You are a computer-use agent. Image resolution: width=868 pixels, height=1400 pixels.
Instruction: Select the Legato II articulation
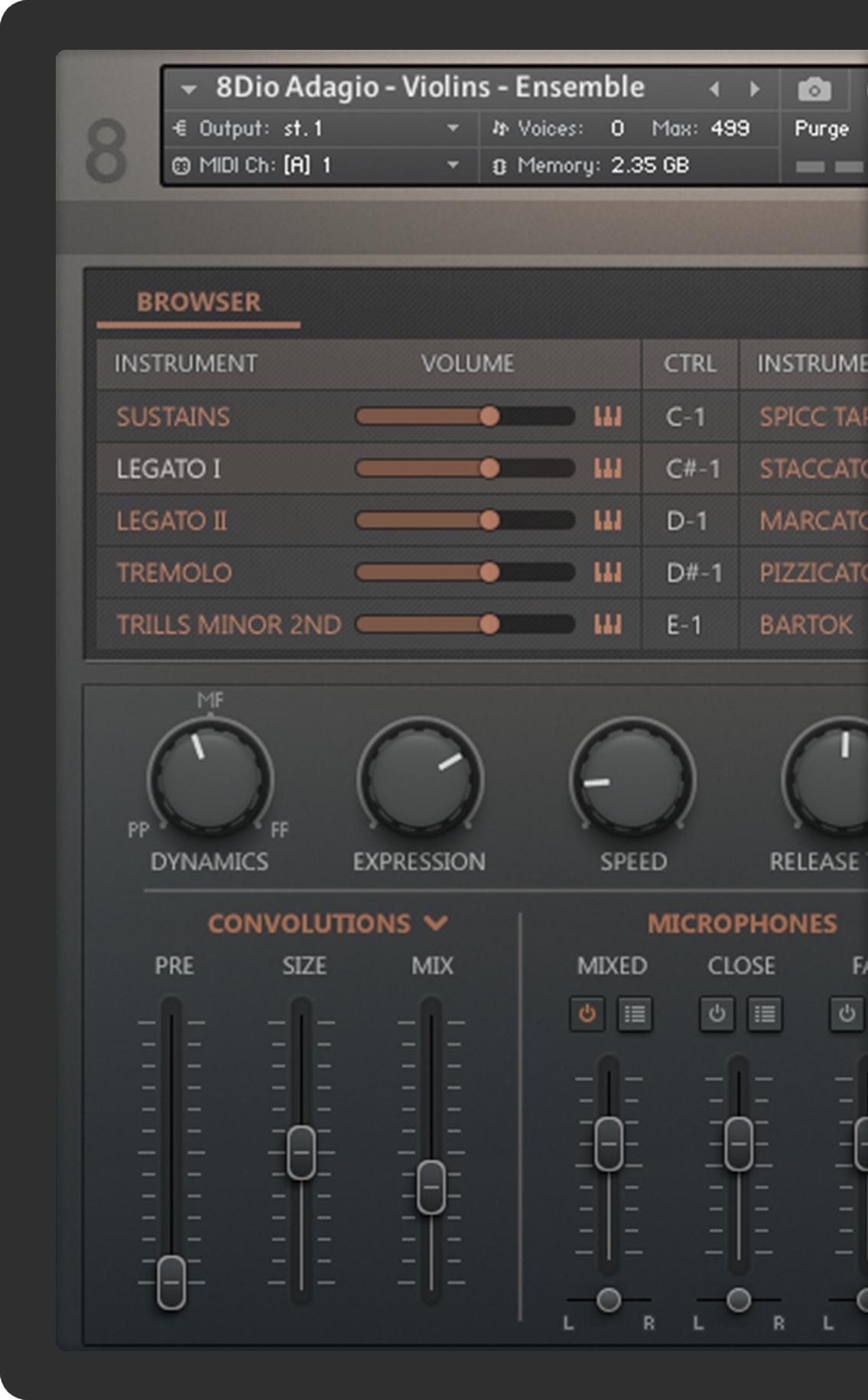(x=172, y=521)
